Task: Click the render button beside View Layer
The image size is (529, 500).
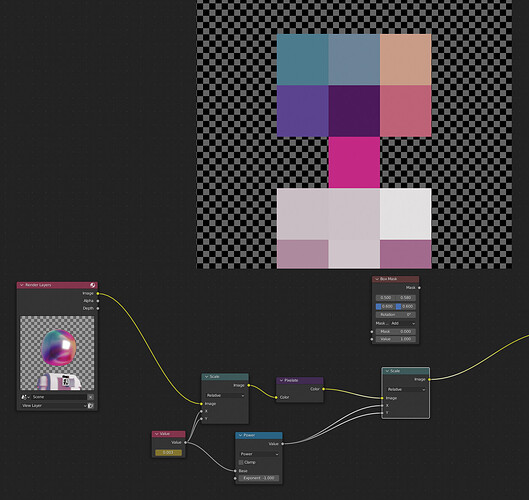Action: pyautogui.click(x=90, y=406)
